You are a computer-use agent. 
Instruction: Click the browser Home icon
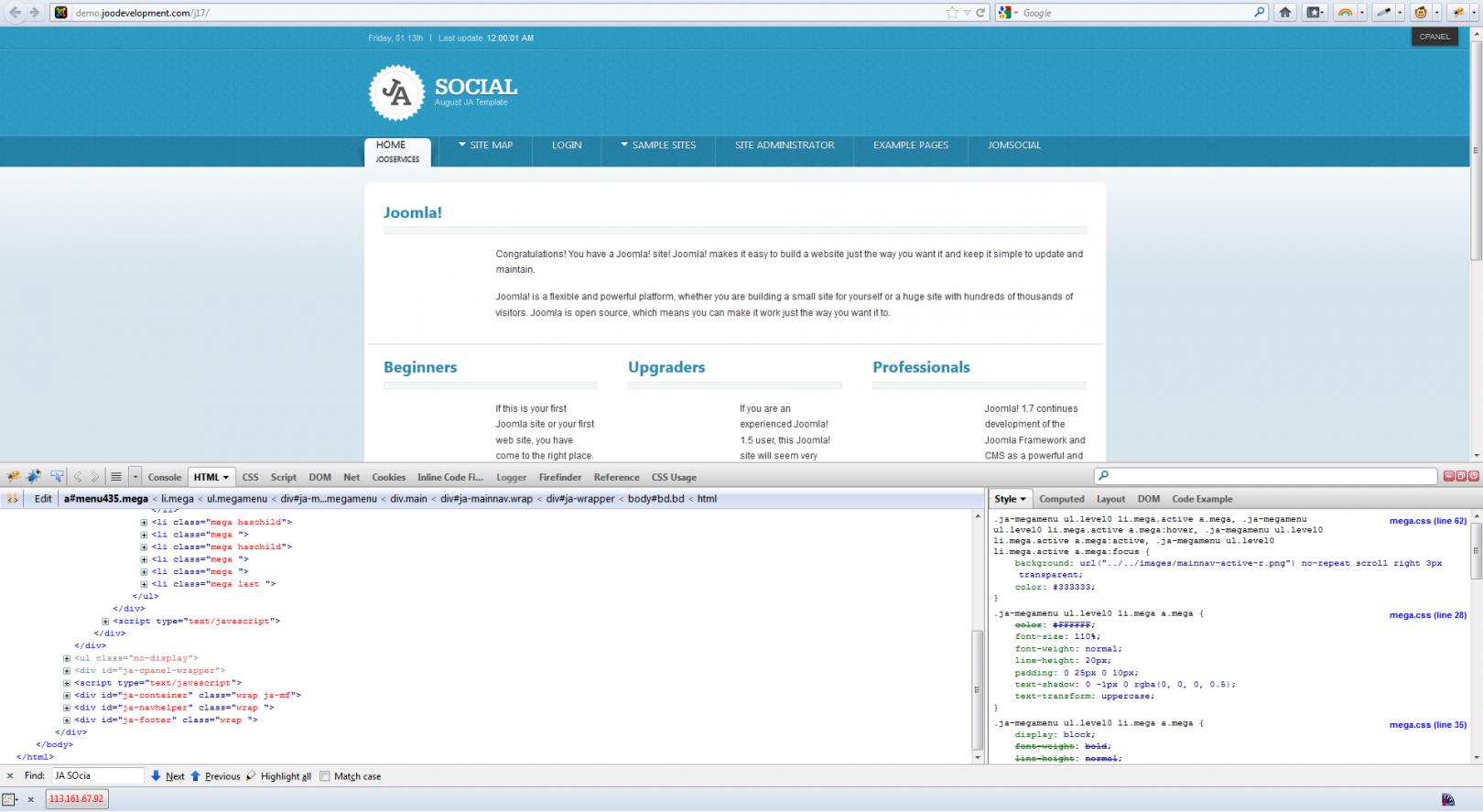tap(1285, 13)
